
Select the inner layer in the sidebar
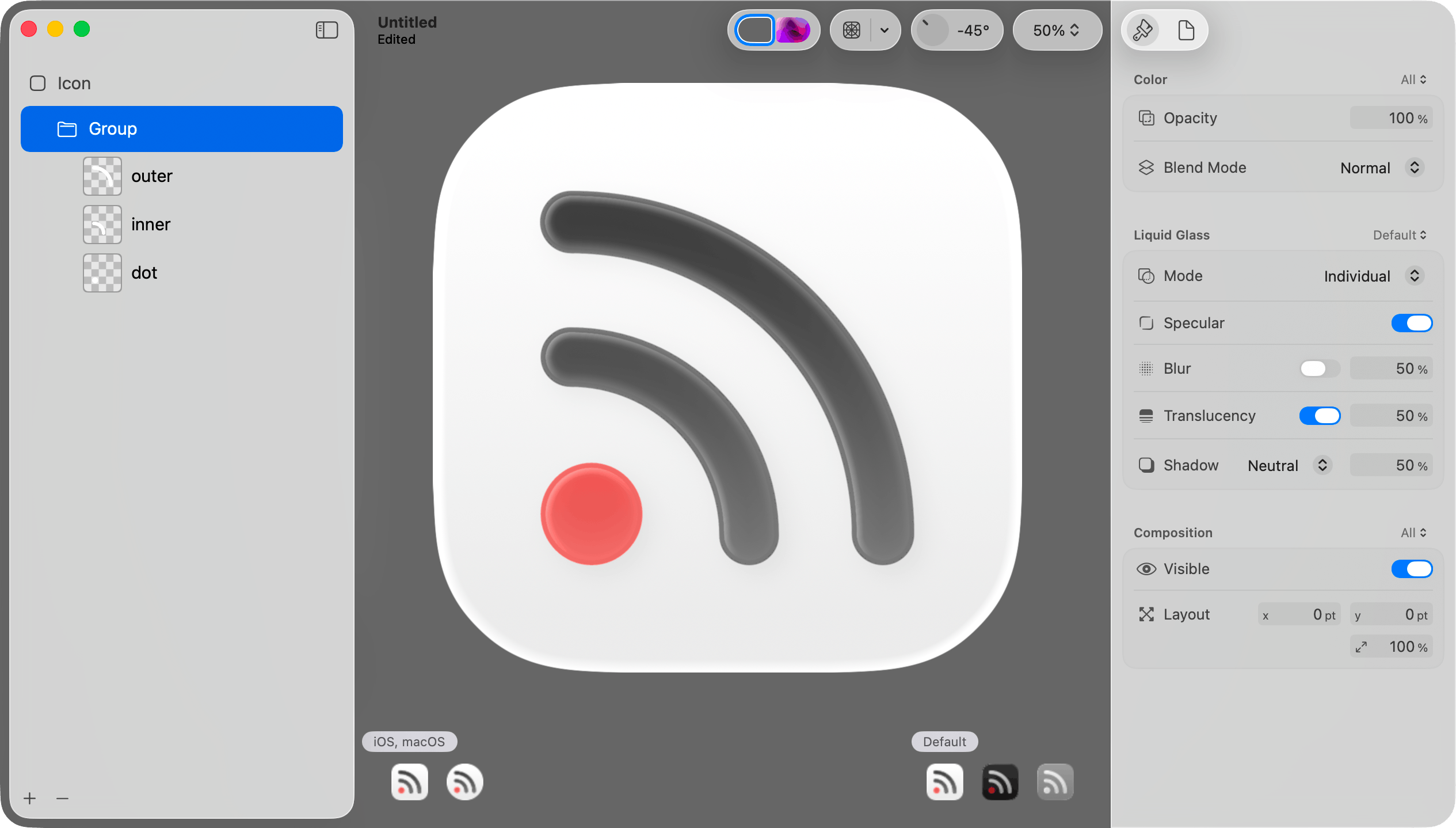(150, 224)
